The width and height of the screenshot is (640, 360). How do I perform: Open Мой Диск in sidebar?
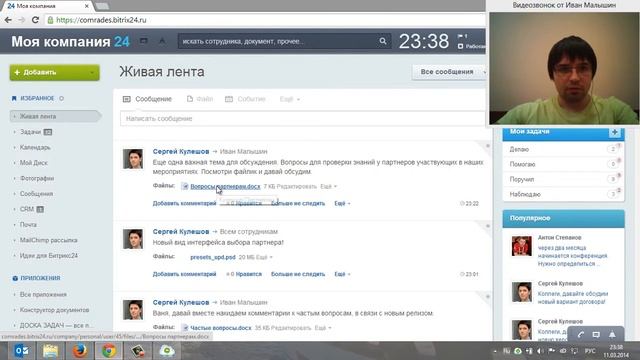[x=34, y=163]
